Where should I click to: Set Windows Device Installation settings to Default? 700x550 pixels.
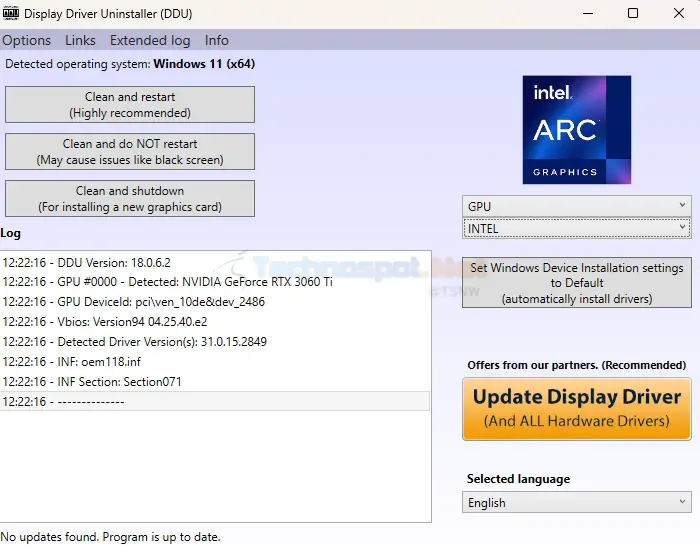coord(577,283)
